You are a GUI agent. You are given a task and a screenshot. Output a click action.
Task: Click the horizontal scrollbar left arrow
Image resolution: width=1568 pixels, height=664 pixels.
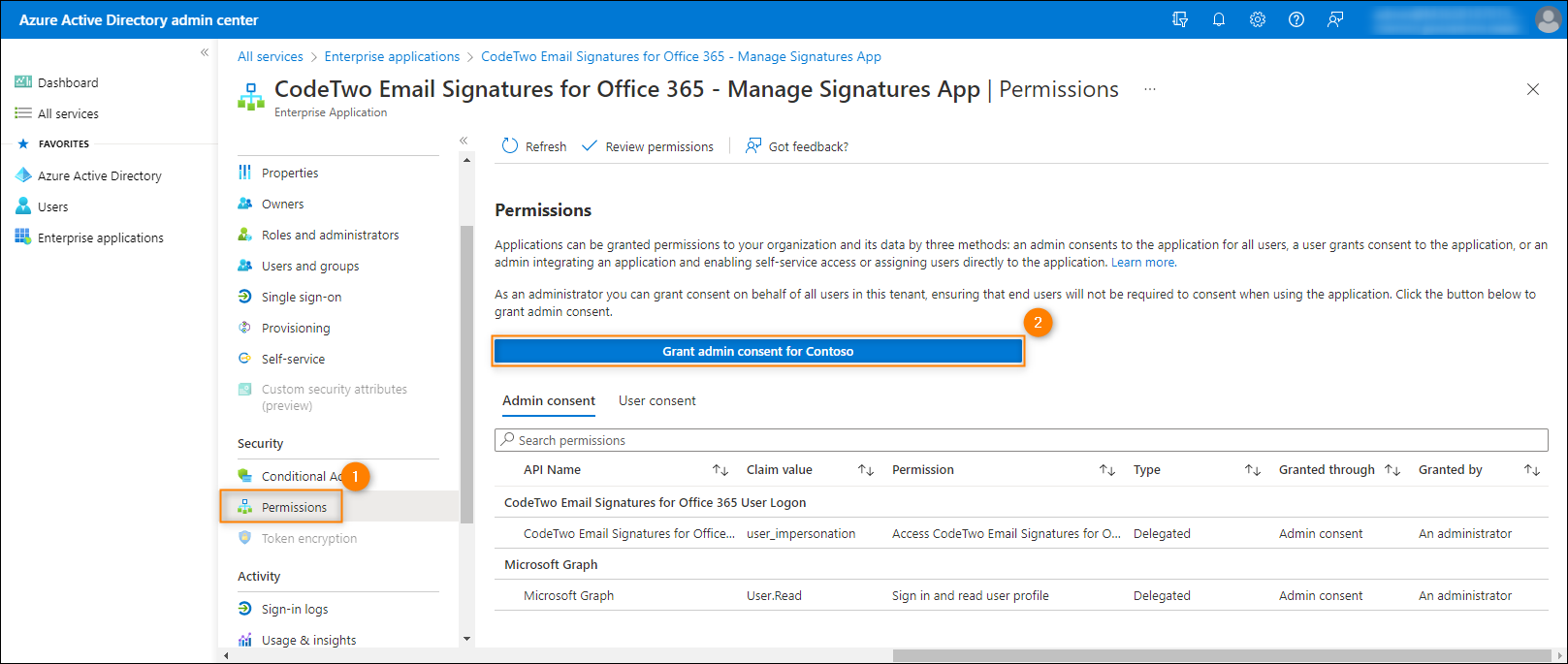226,656
